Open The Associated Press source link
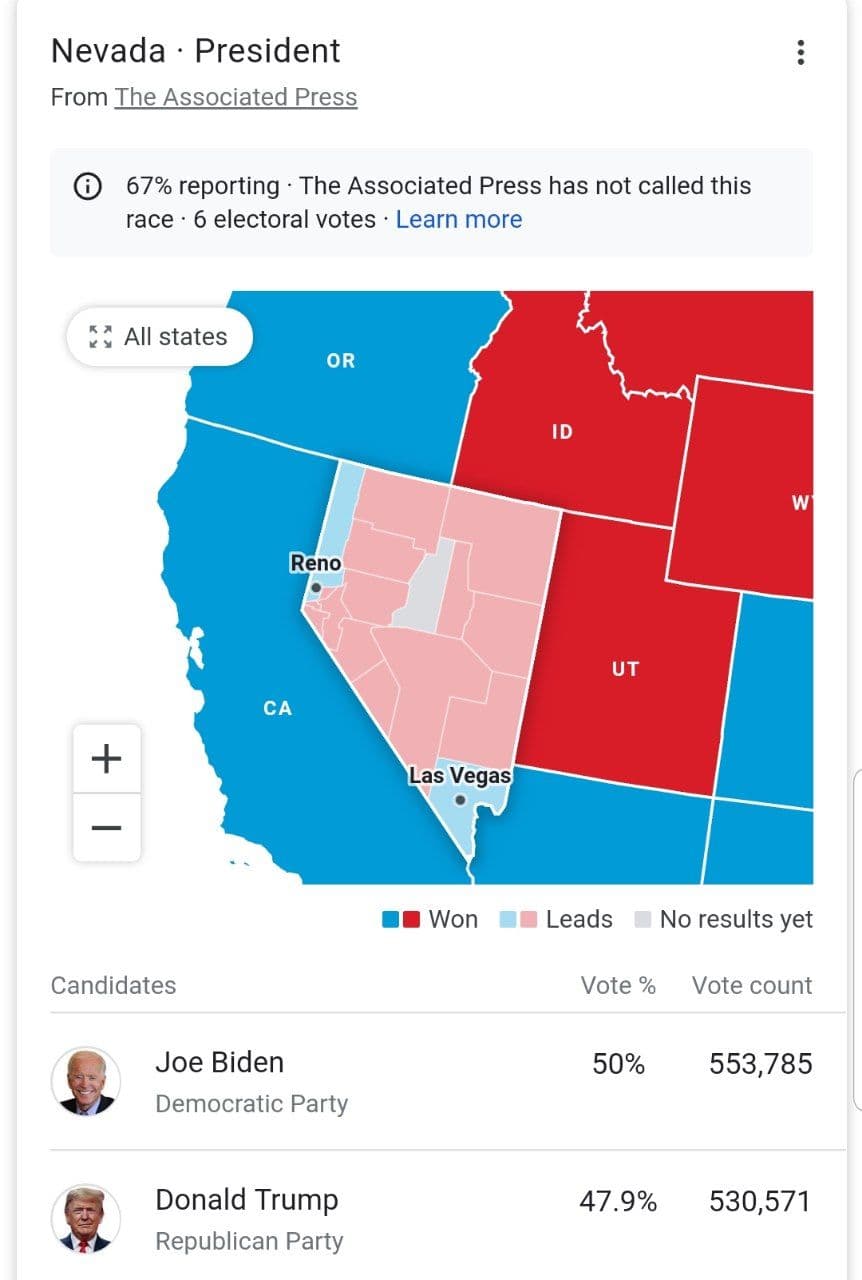The width and height of the screenshot is (862, 1280). point(236,97)
